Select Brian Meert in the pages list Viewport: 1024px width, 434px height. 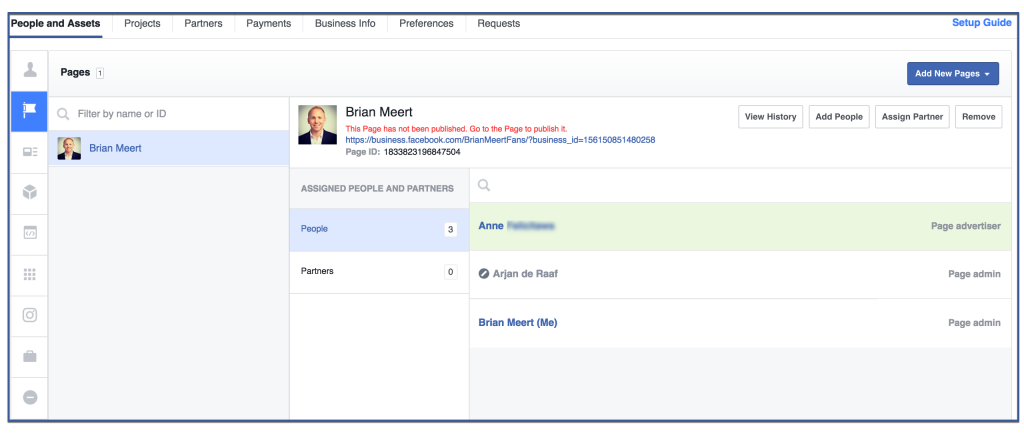click(169, 148)
